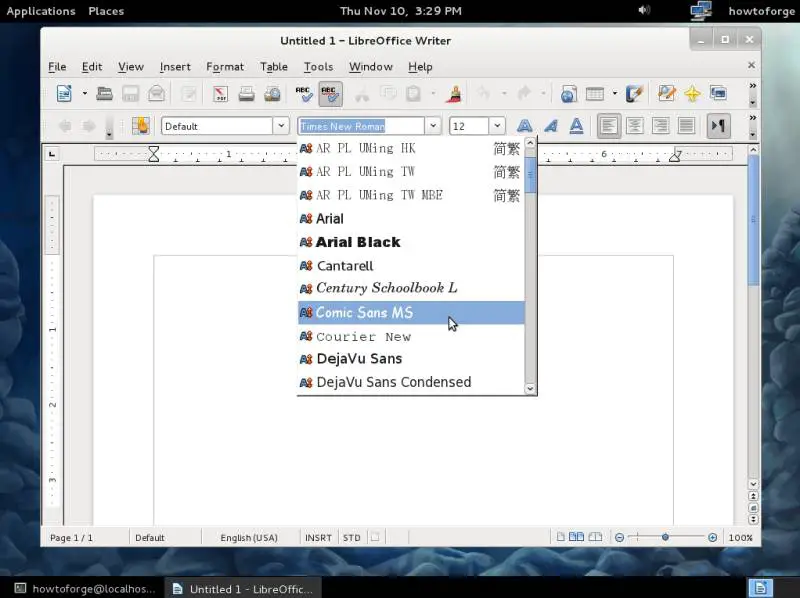This screenshot has height=598, width=800.
Task: Click the Hyperlink globe icon
Action: [568, 93]
